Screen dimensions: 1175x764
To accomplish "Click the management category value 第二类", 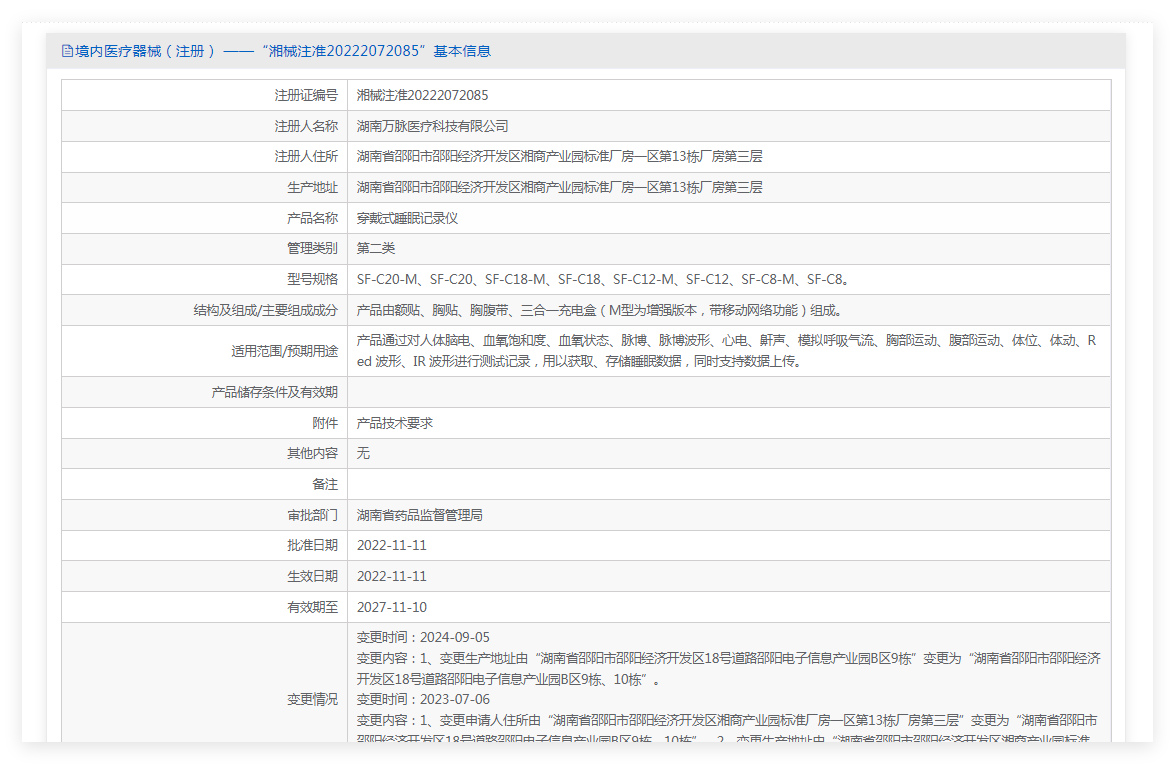I will 376,248.
